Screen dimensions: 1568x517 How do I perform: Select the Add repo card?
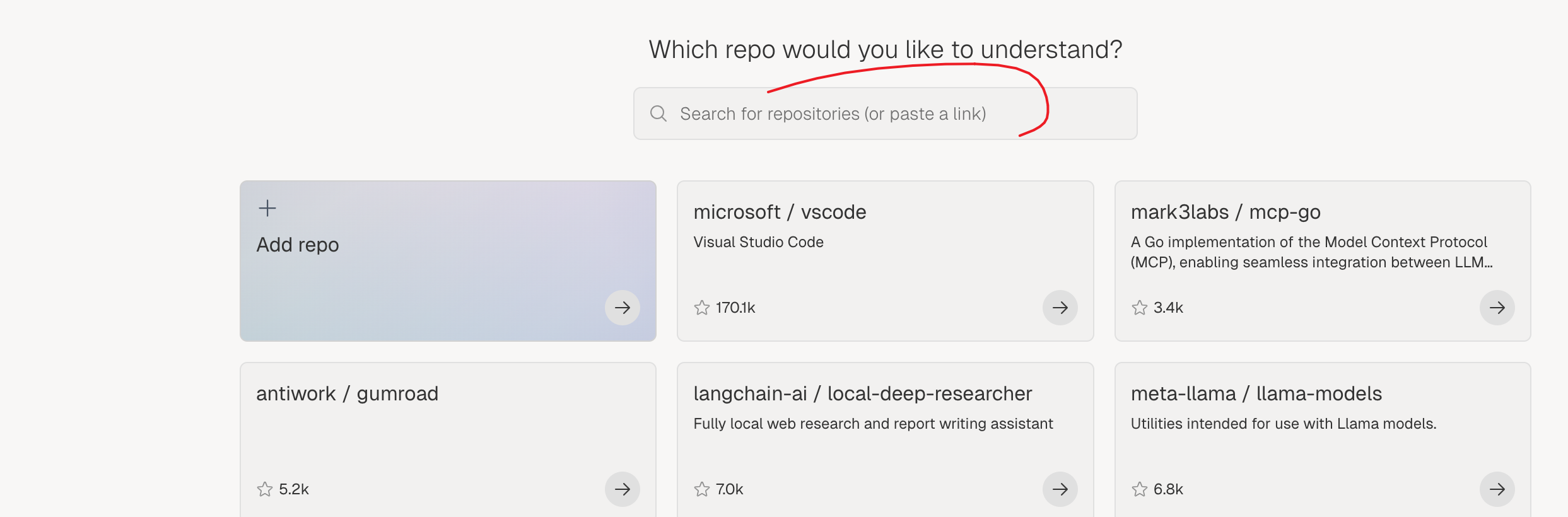448,261
